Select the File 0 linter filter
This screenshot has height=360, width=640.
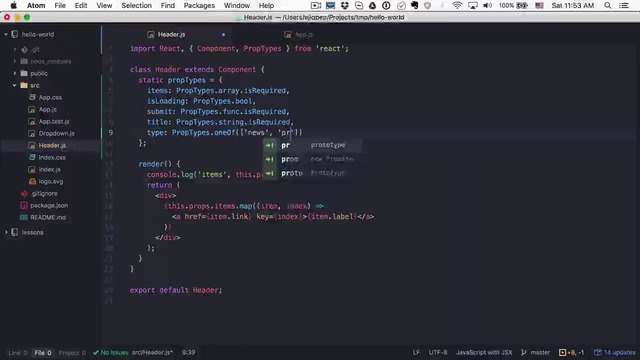pos(43,353)
